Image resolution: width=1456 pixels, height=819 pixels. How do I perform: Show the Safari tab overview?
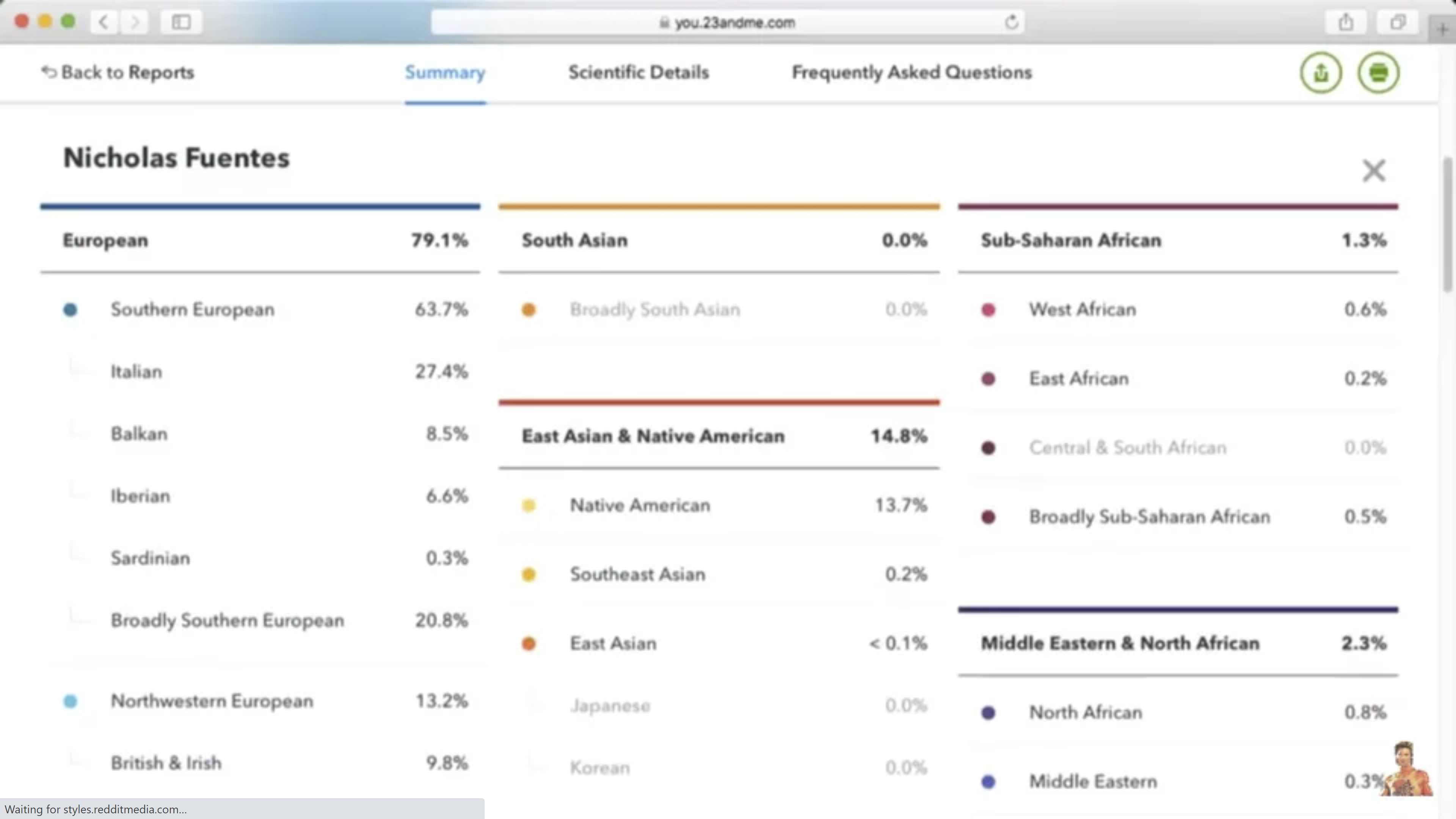tap(1398, 22)
